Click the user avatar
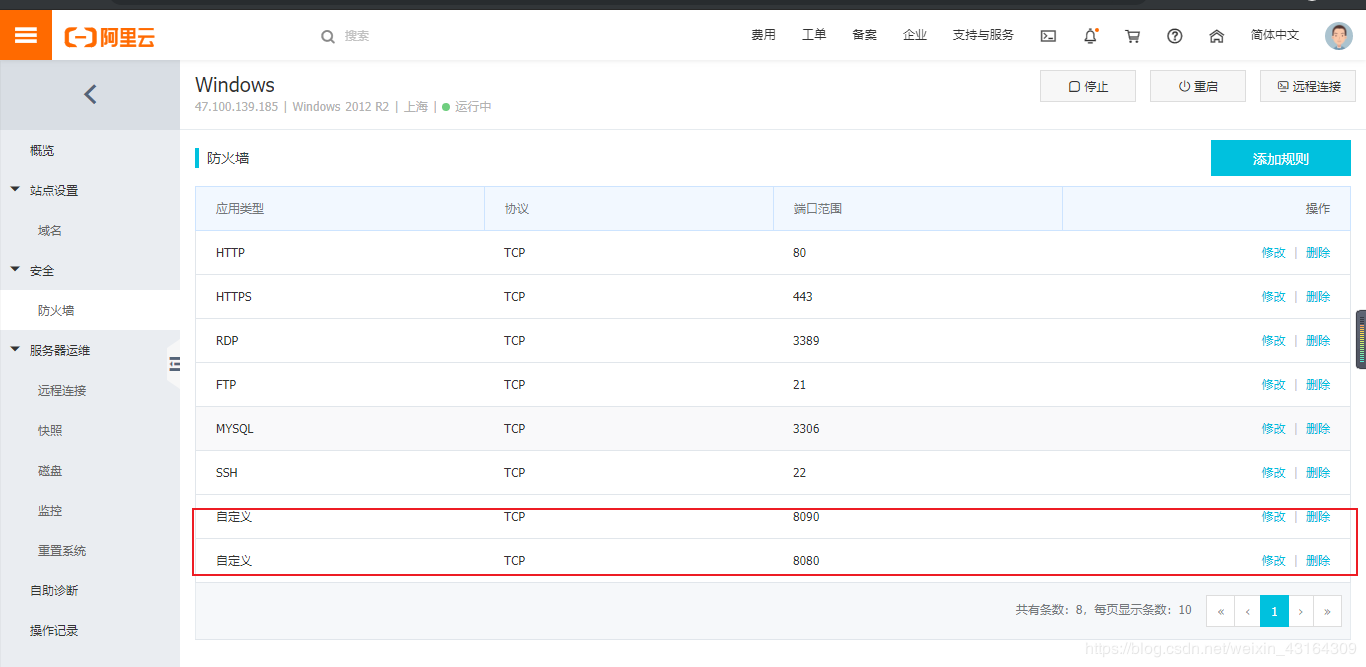Screen dimensions: 1366x667 tap(1337, 35)
